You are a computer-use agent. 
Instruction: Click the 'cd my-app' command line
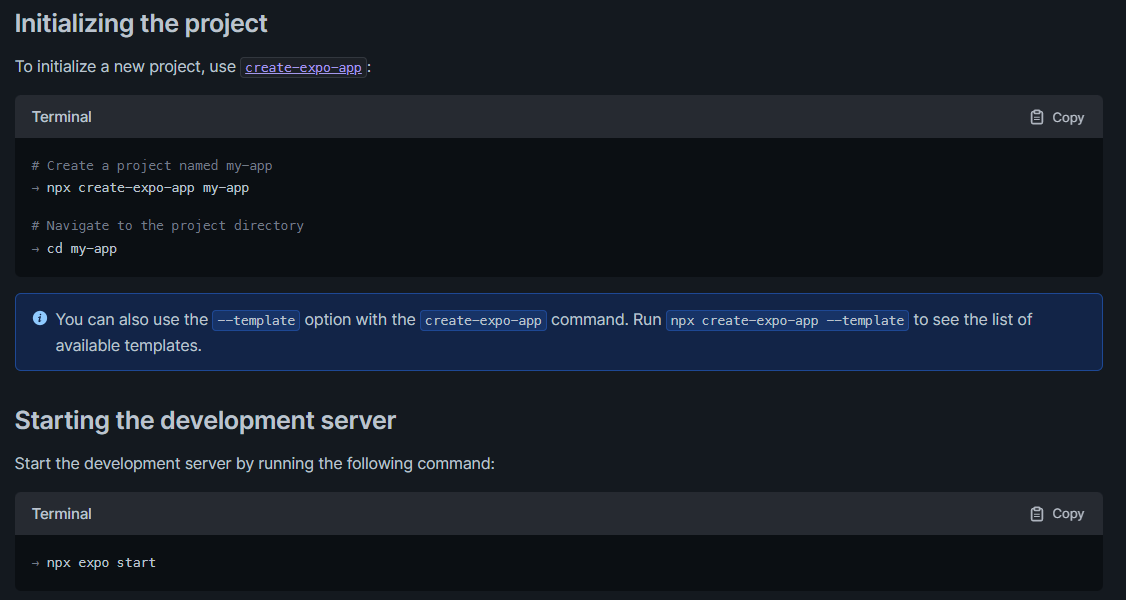click(x=82, y=248)
